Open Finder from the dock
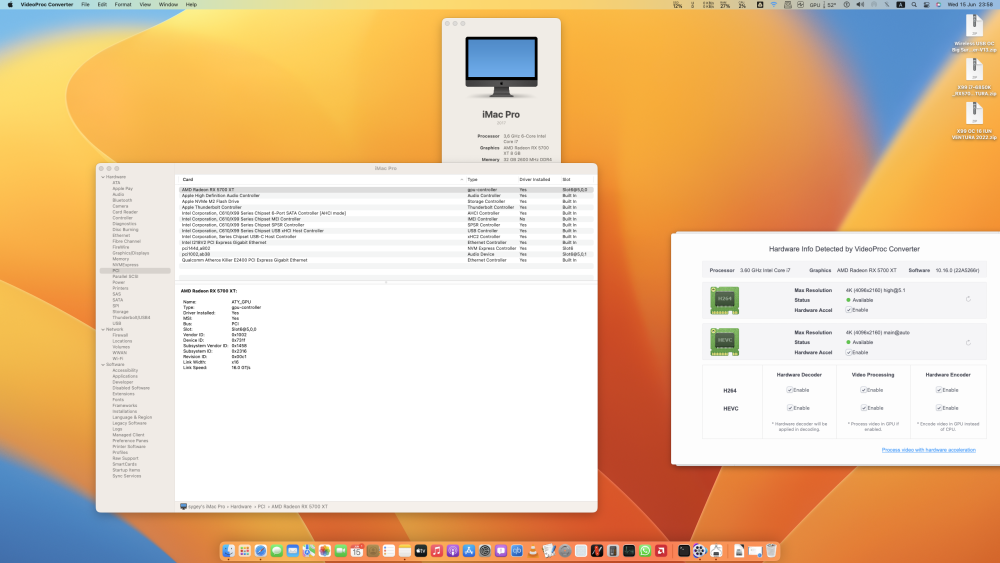 click(x=228, y=551)
